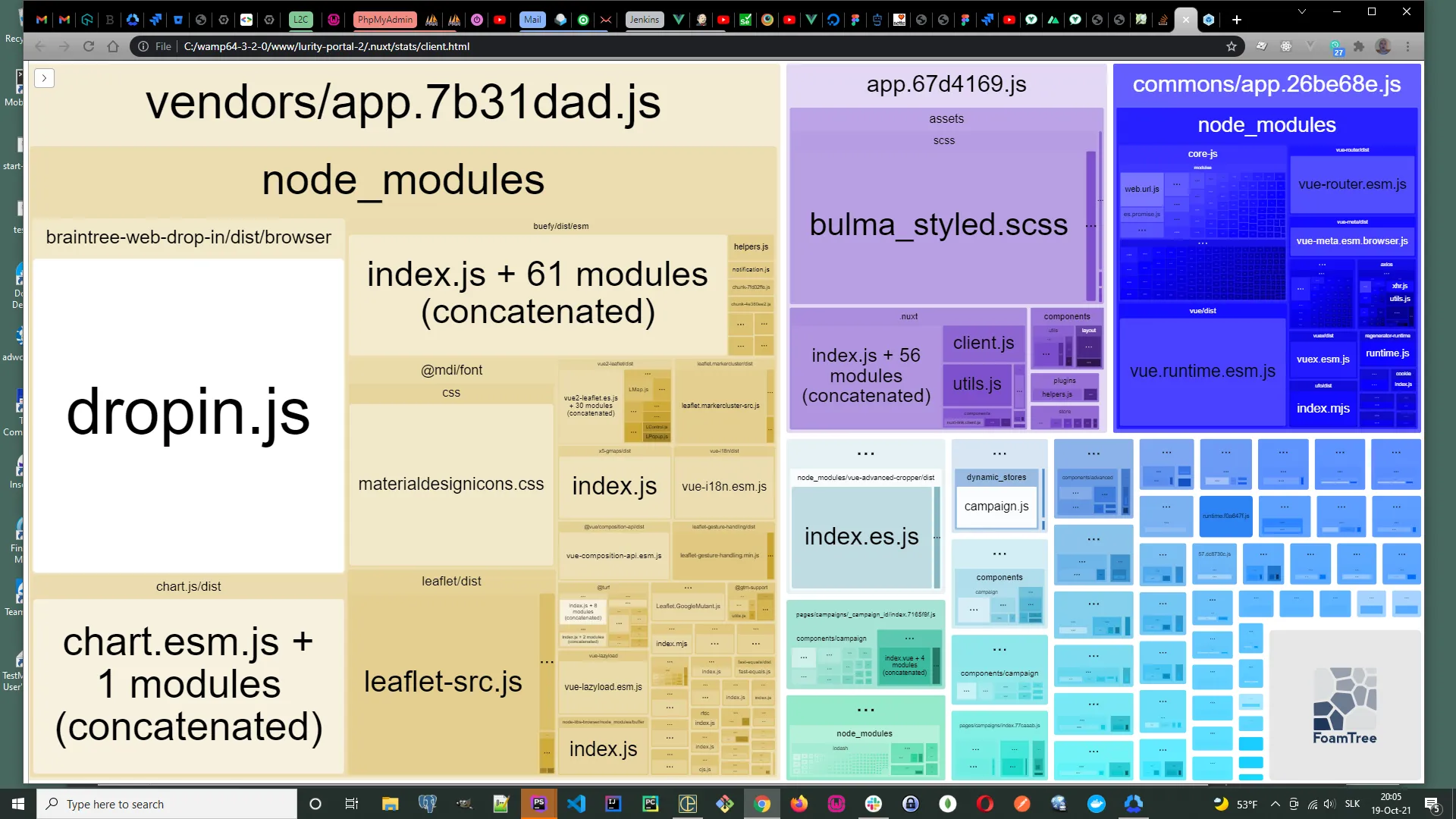Screen dimensions: 1456x819
Task: Show hidden system tray icons
Action: click(x=1275, y=804)
